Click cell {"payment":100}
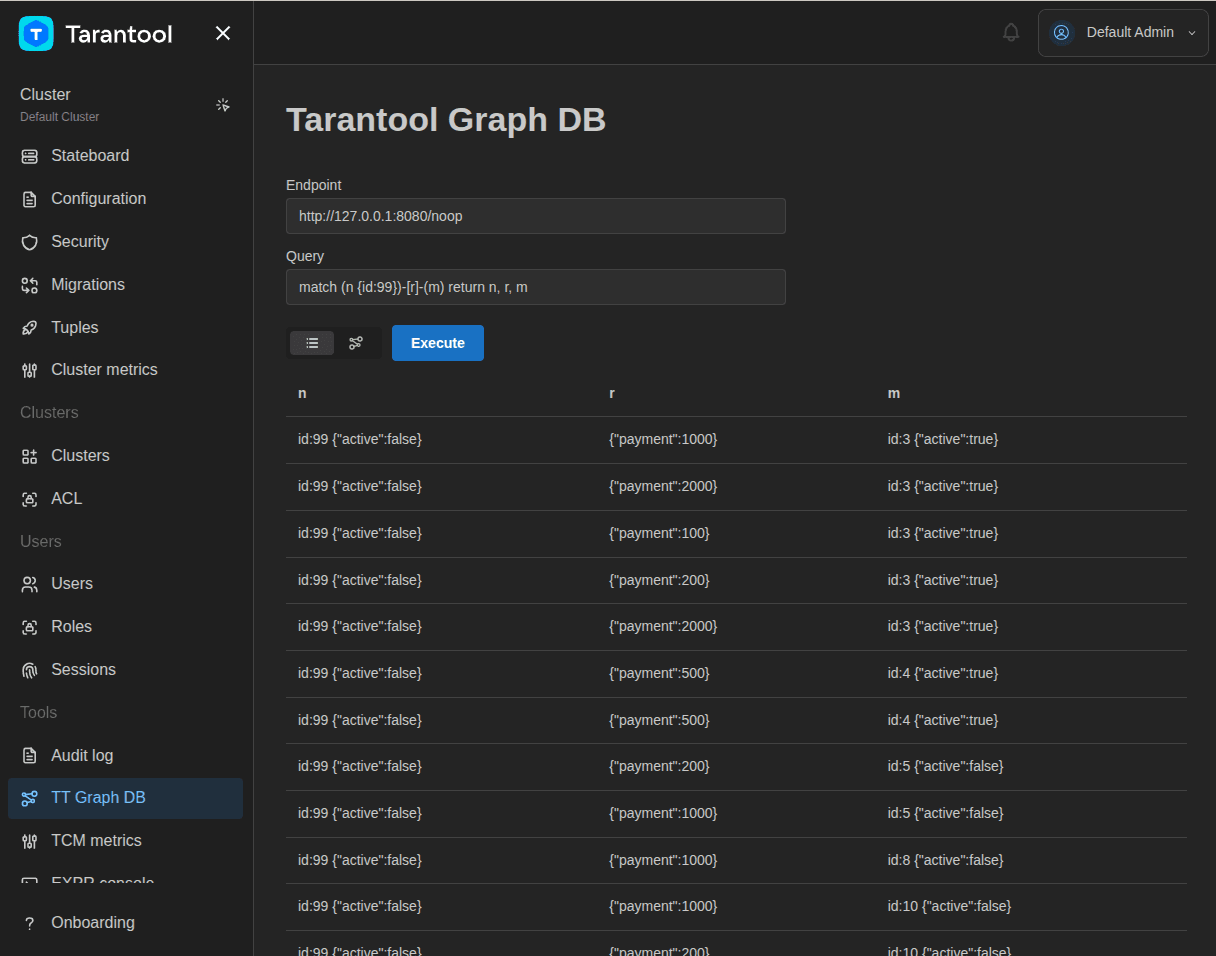Image resolution: width=1216 pixels, height=956 pixels. (659, 534)
